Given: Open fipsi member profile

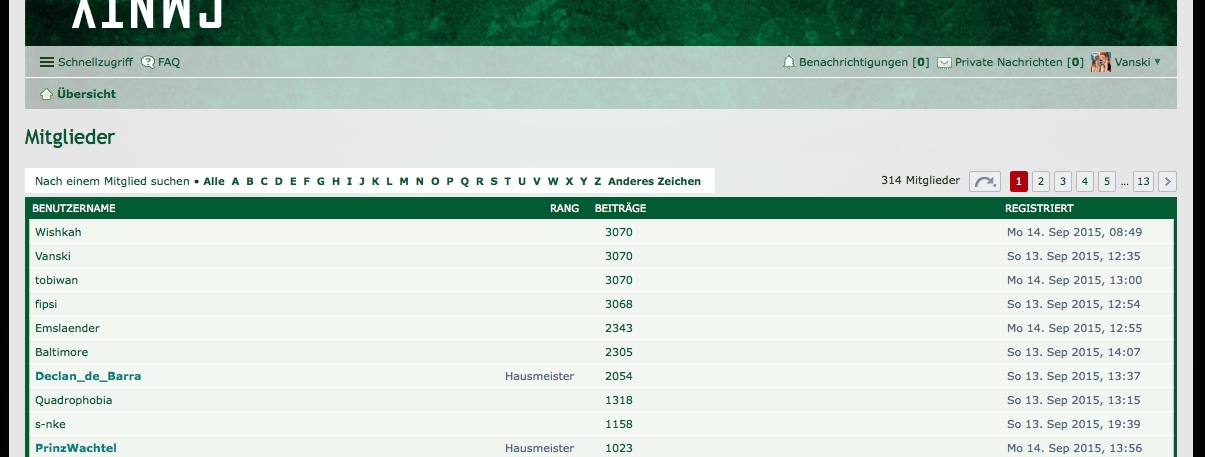Looking at the screenshot, I should click(47, 304).
